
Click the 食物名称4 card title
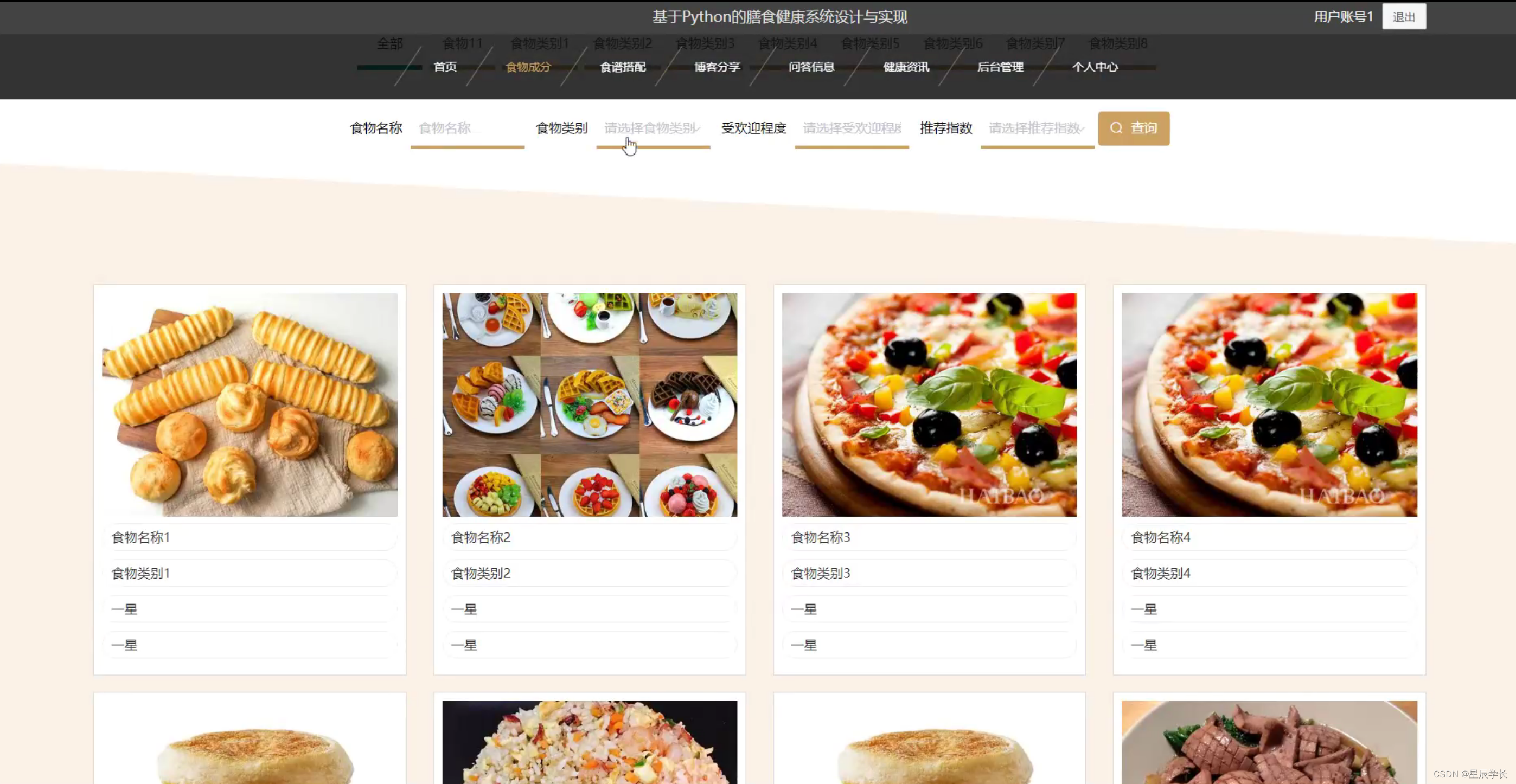pyautogui.click(x=1161, y=537)
